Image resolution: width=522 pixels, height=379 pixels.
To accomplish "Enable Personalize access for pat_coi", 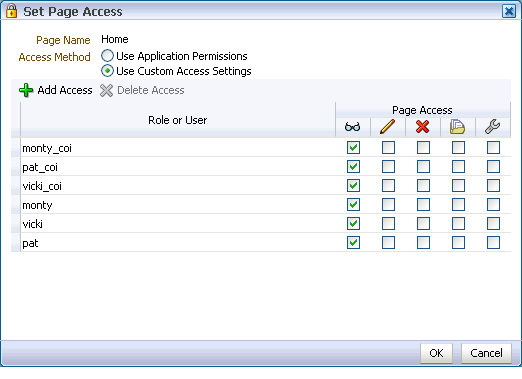I will tap(458, 167).
